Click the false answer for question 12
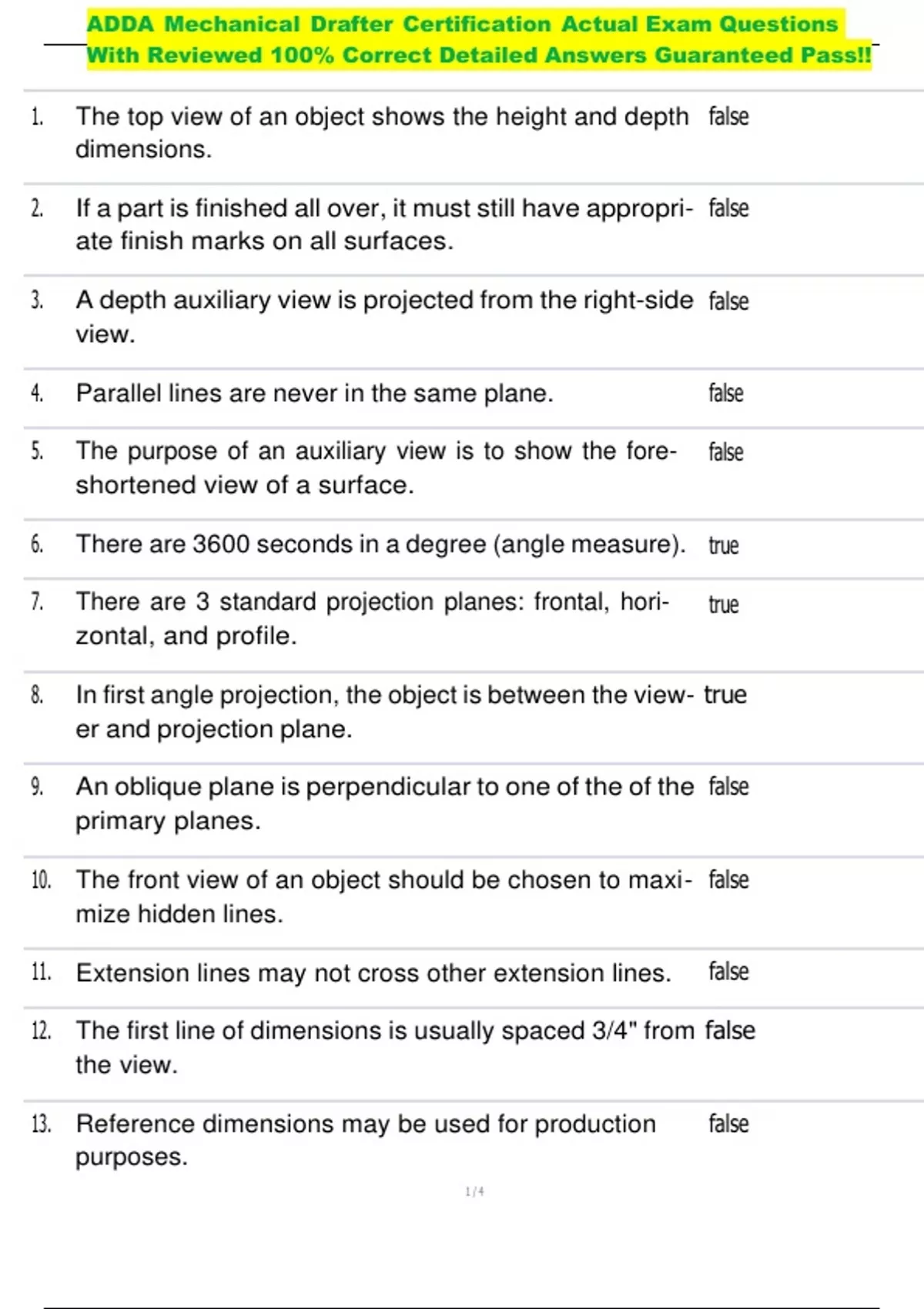Viewport: 924px width, 1309px height. pos(730,1030)
